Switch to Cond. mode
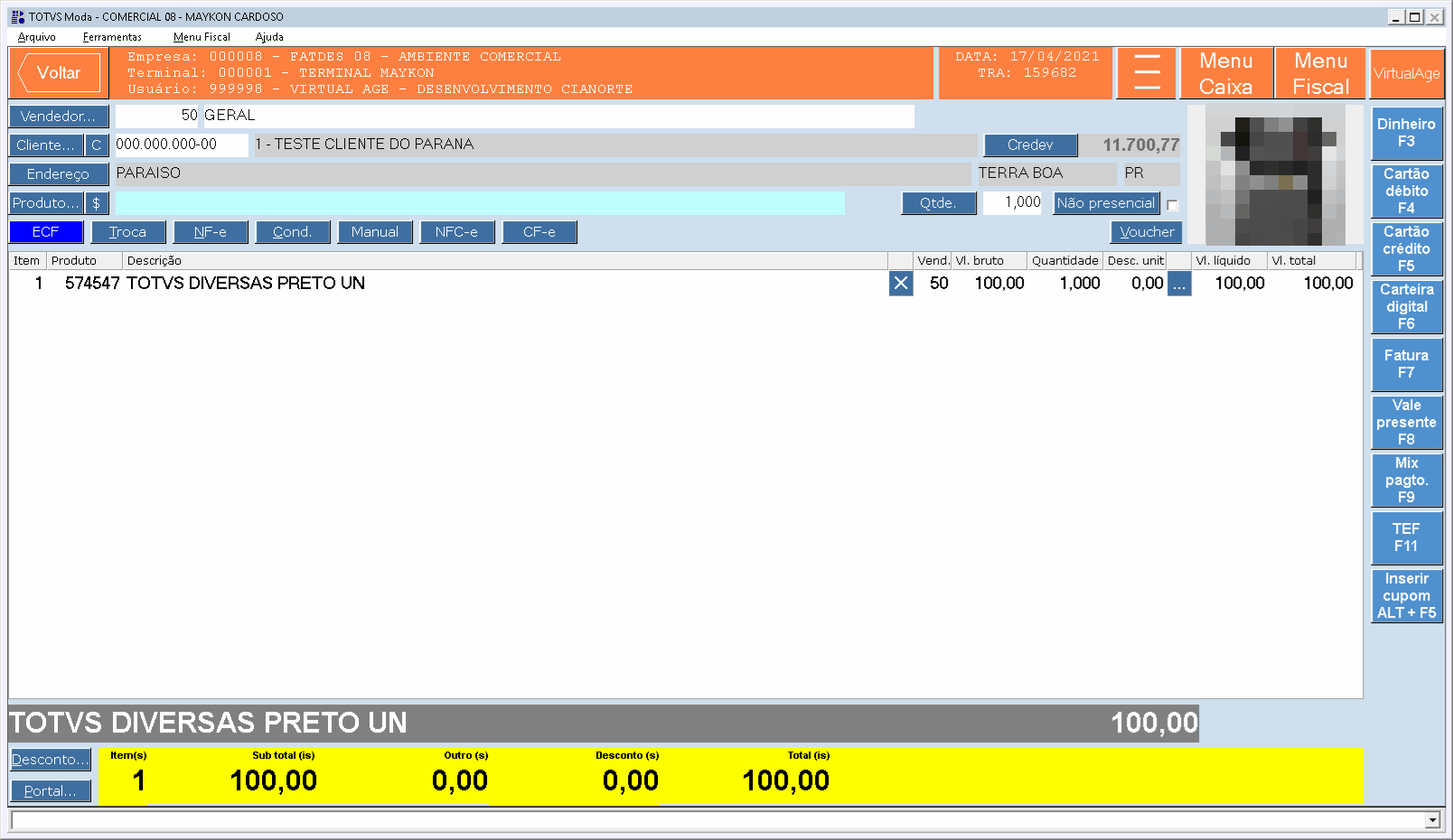 [293, 232]
